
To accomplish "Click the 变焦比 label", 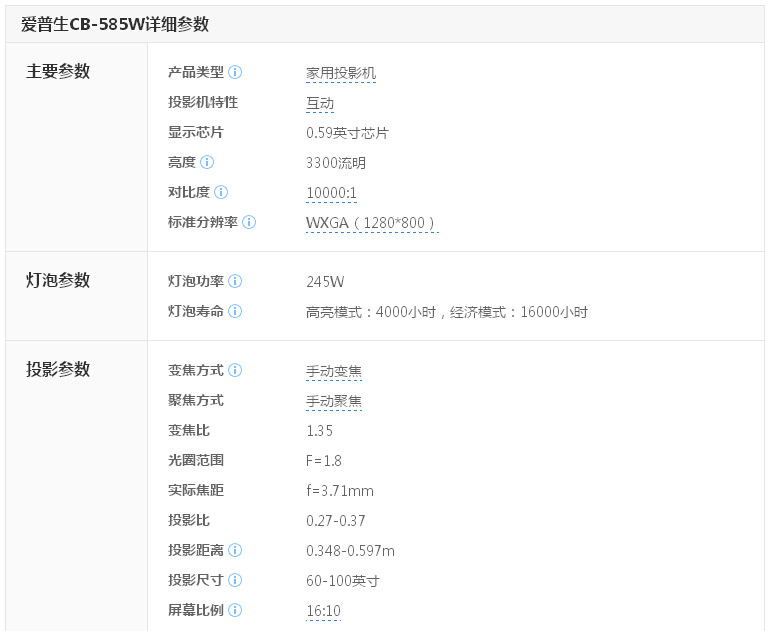I will [189, 430].
